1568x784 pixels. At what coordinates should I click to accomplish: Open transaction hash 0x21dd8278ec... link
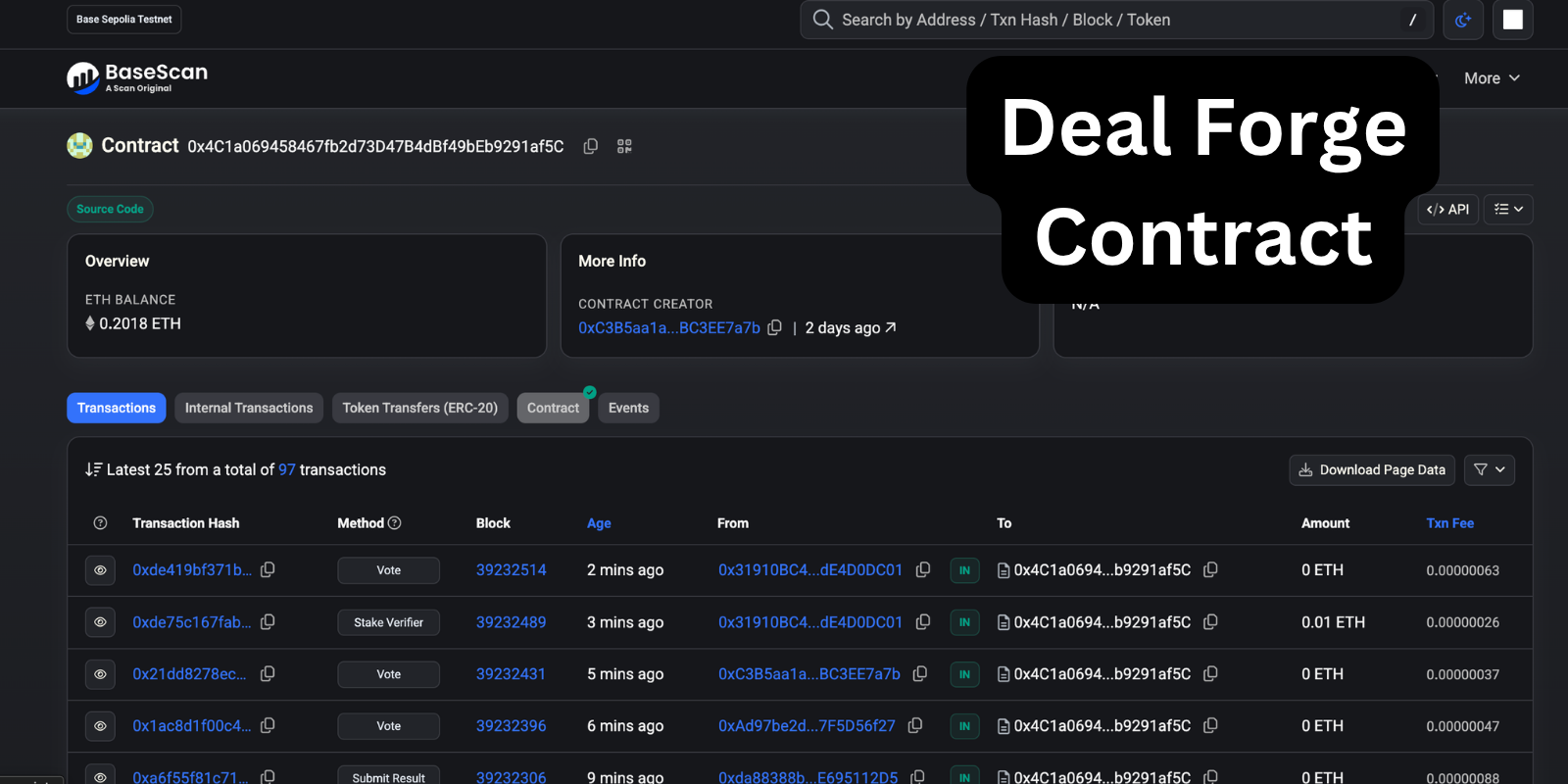coord(189,674)
